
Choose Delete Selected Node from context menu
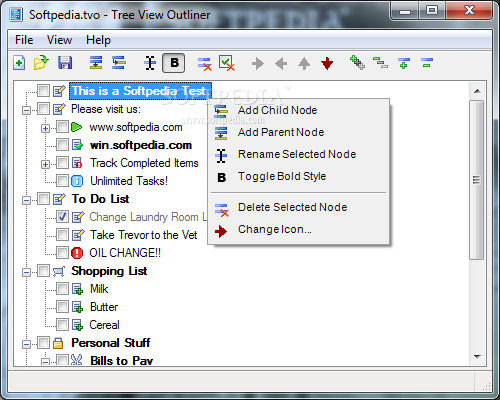tap(299, 207)
